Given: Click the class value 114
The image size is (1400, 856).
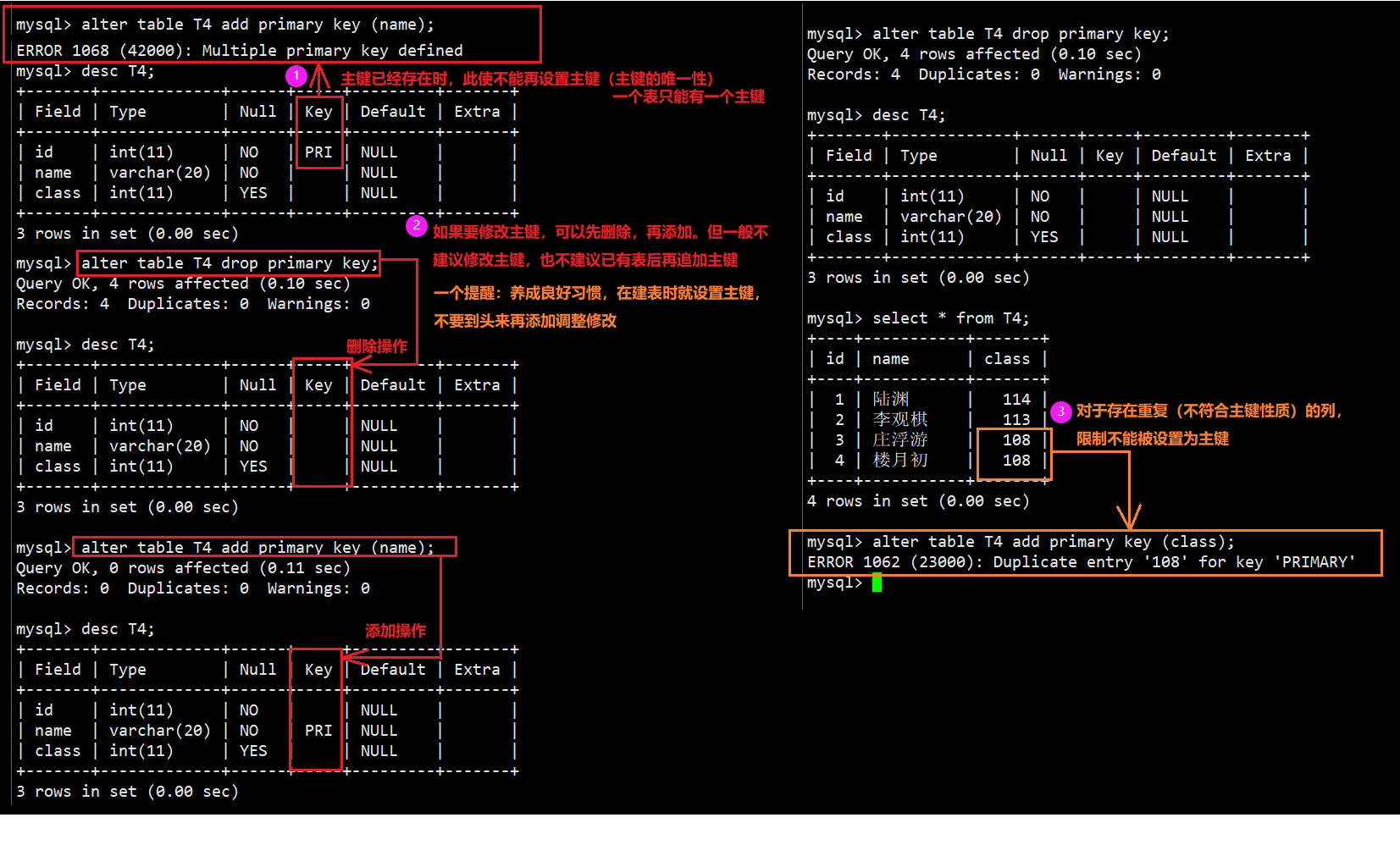Looking at the screenshot, I should point(1016,400).
